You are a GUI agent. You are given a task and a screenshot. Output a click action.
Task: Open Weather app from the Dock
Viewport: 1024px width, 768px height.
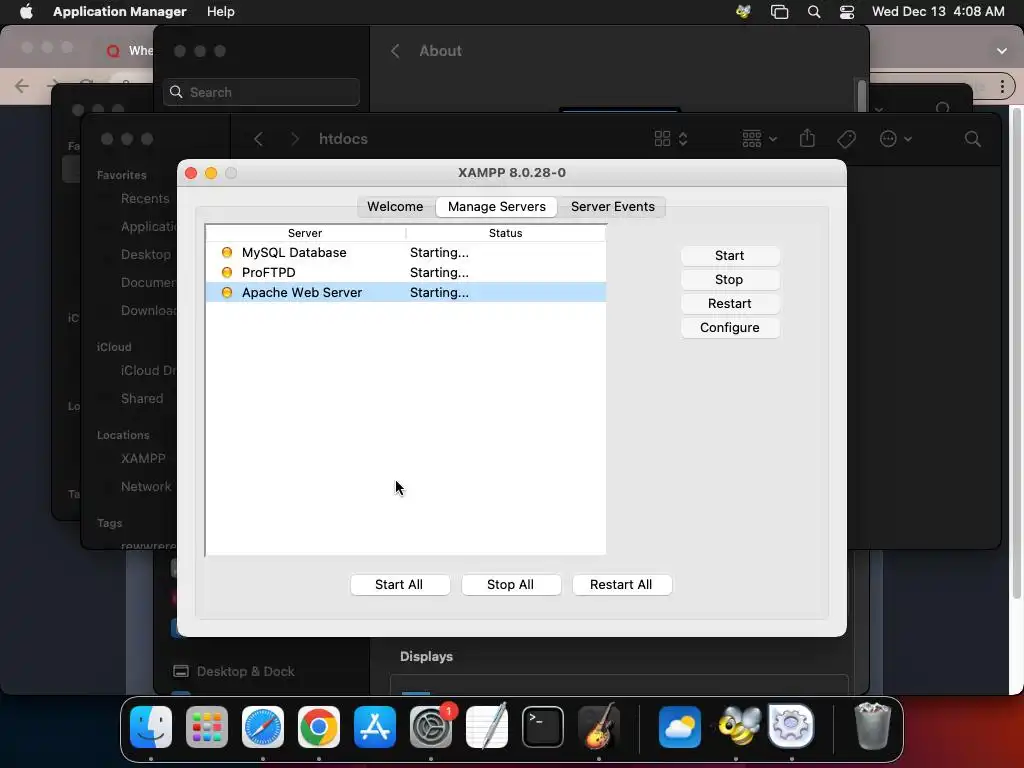(680, 727)
